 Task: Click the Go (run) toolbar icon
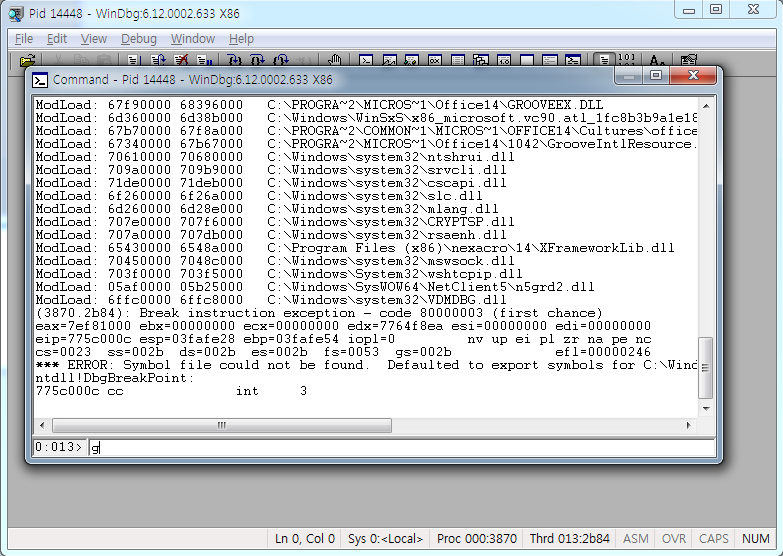[132, 60]
